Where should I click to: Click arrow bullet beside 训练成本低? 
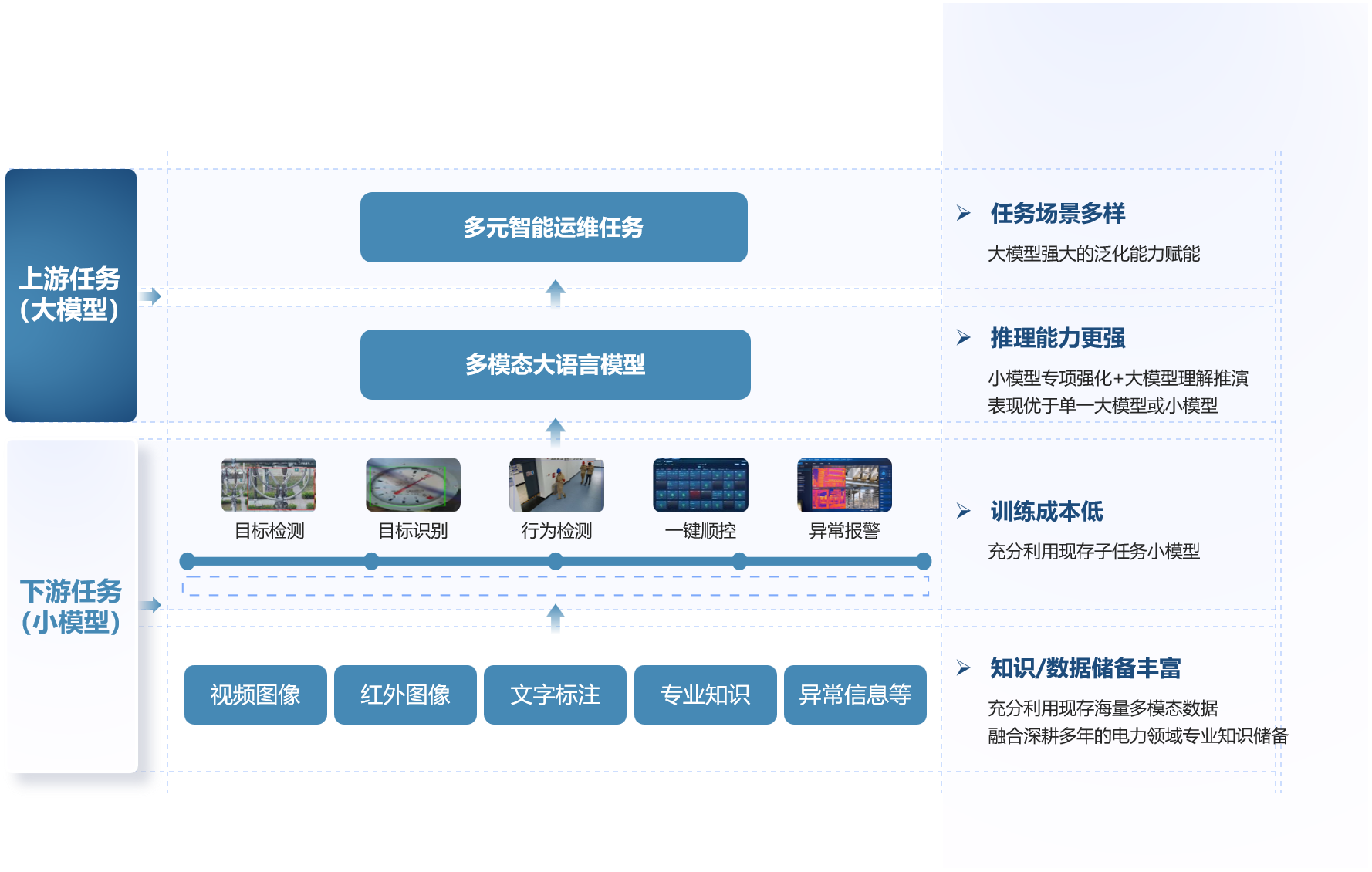pos(964,511)
